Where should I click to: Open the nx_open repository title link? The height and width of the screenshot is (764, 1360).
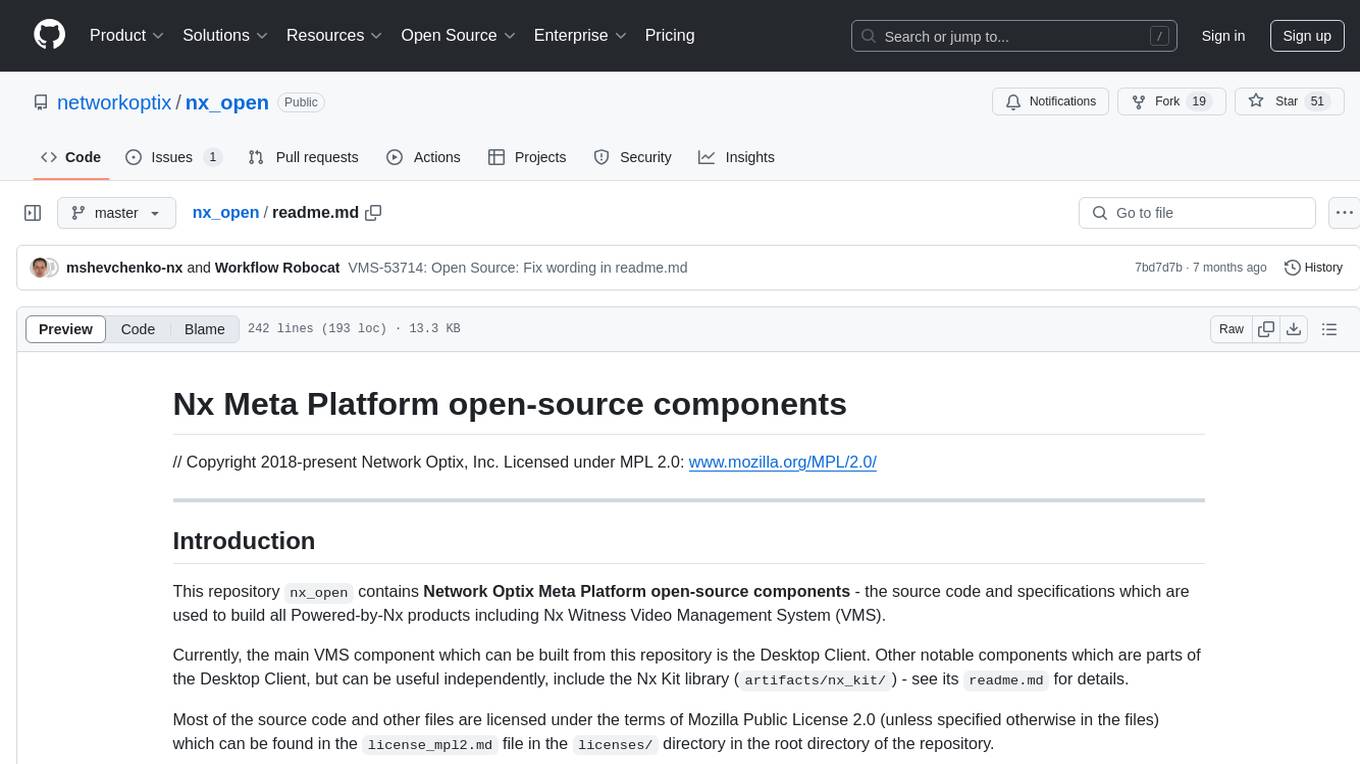[x=227, y=102]
